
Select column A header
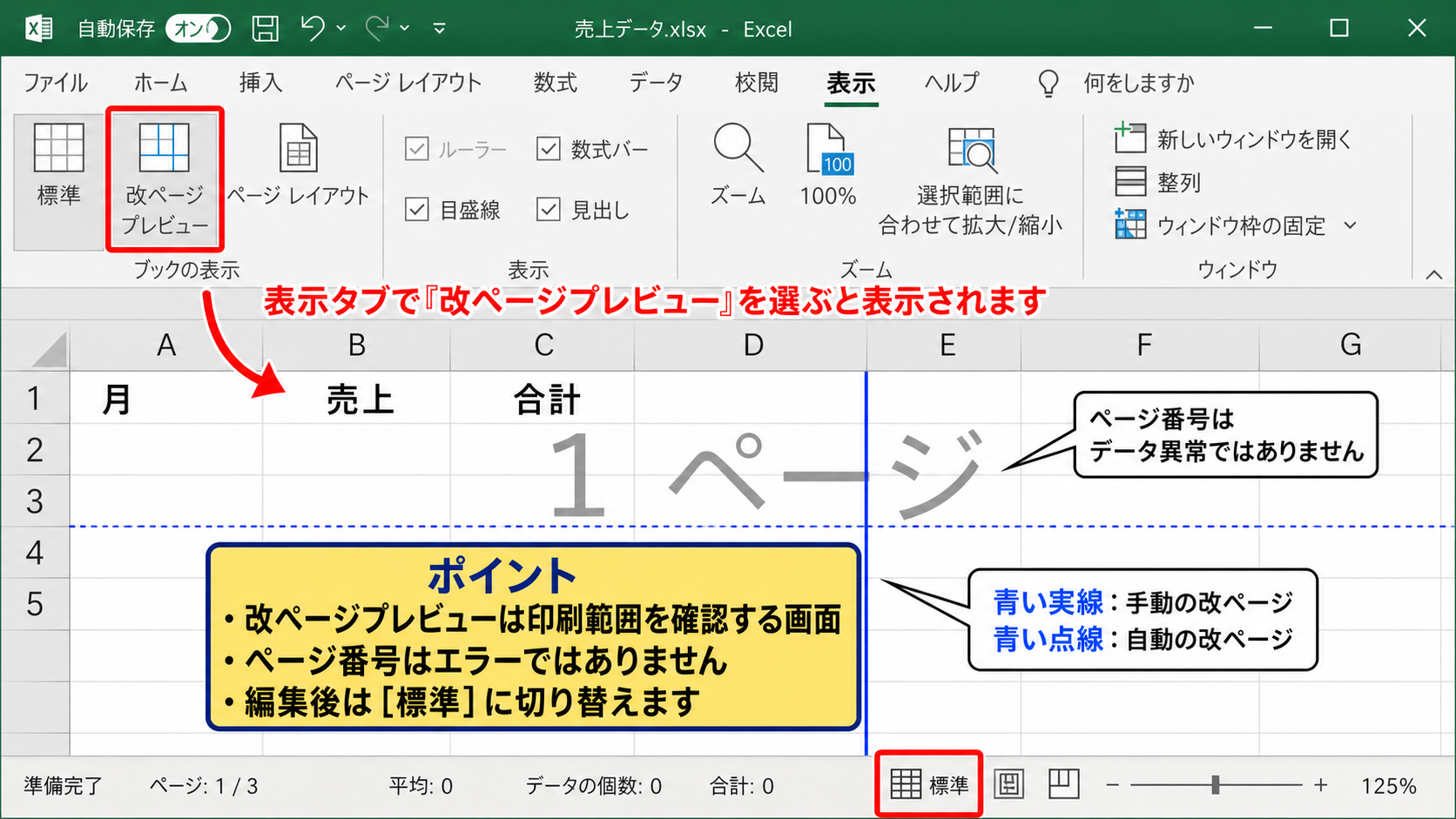click(x=166, y=346)
